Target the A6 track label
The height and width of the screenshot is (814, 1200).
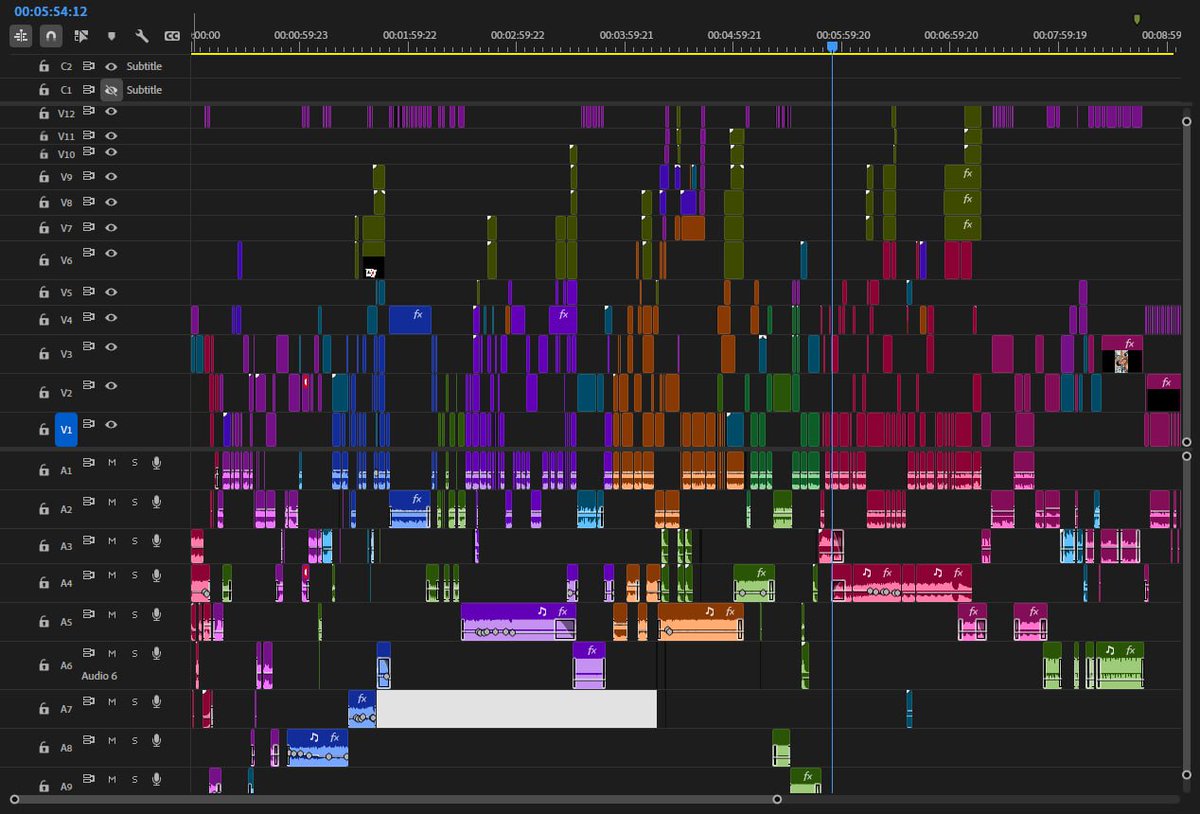coord(66,665)
